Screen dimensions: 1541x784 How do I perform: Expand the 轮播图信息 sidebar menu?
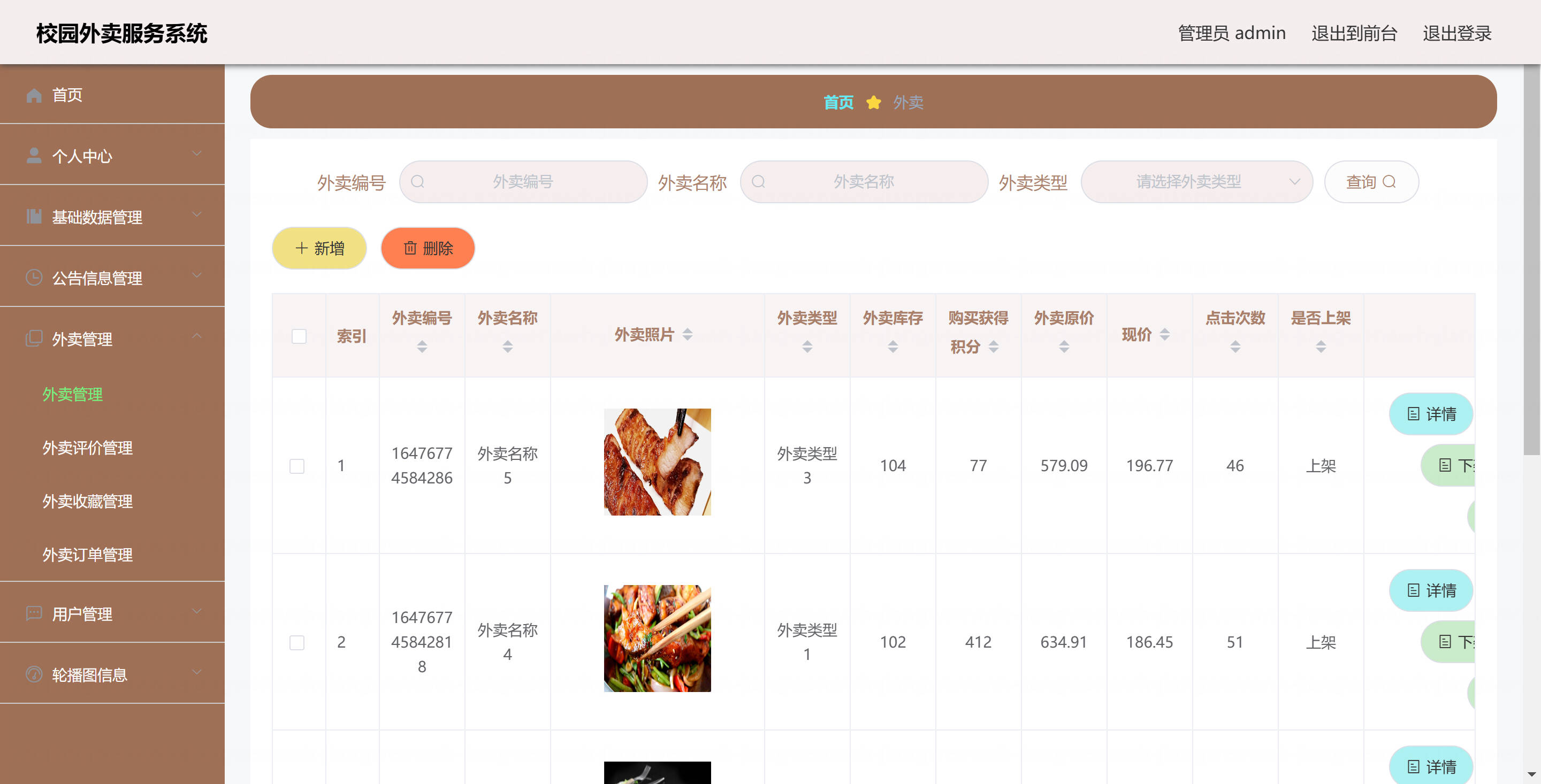click(x=197, y=672)
